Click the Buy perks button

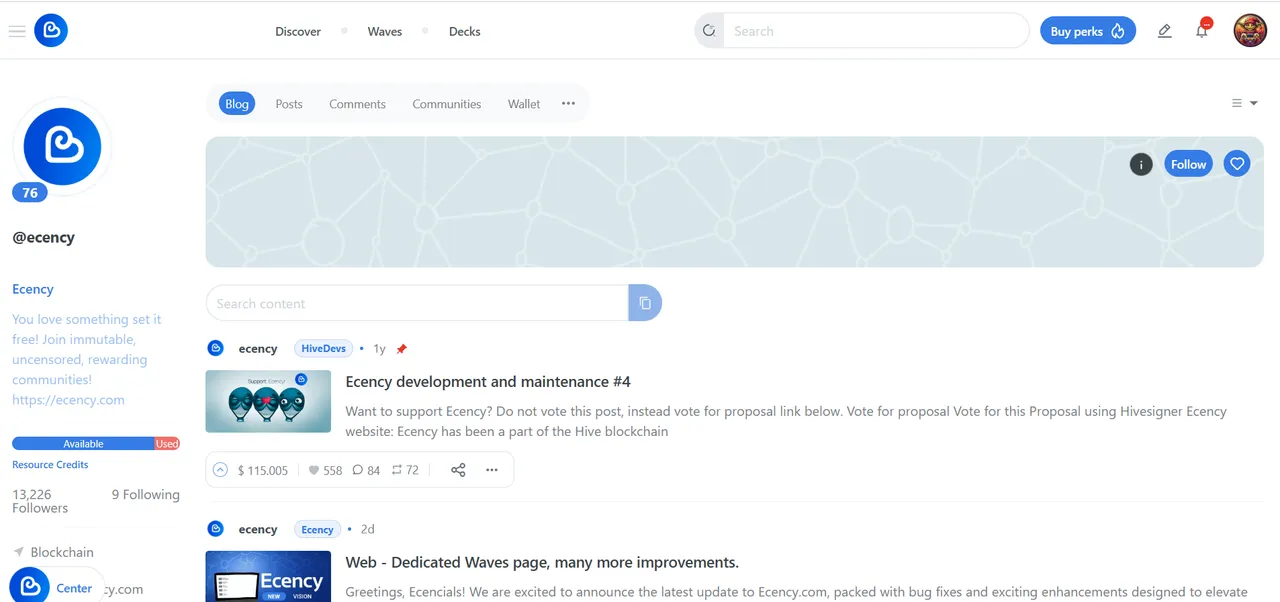coord(1088,31)
